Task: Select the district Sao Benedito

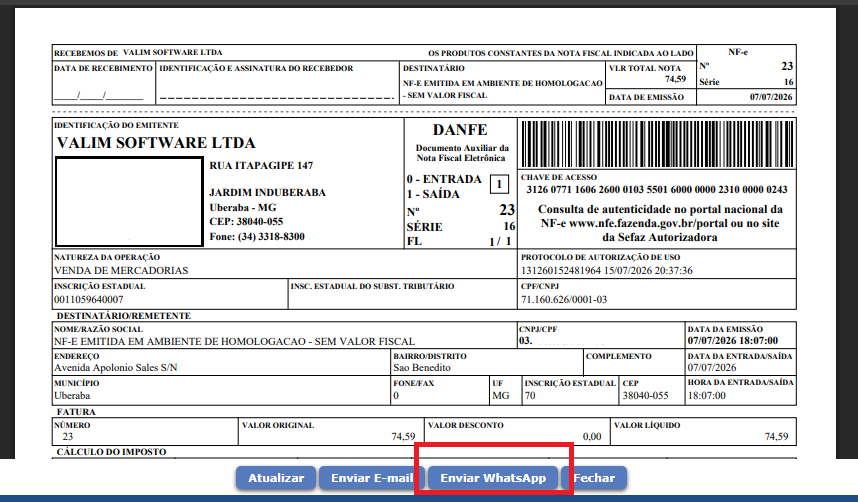Action: coord(422,368)
